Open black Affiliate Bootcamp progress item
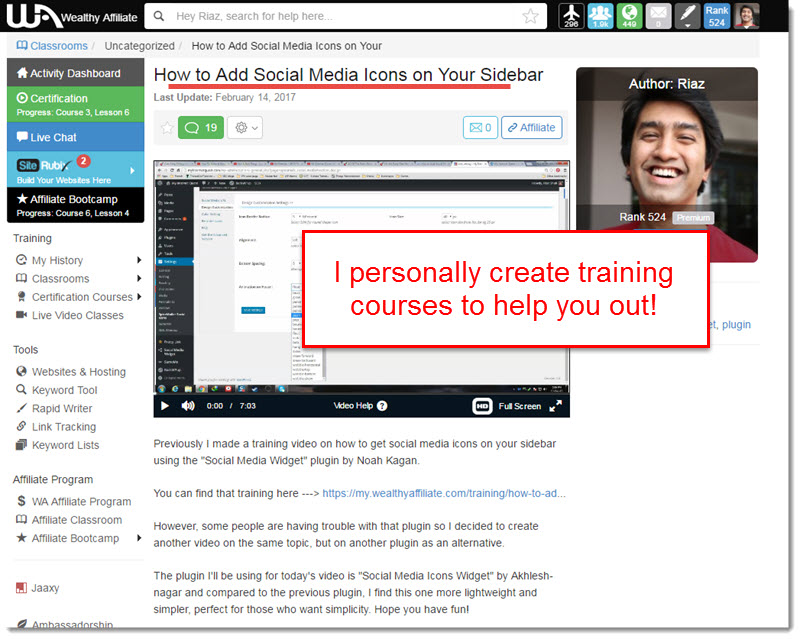Image resolution: width=800 pixels, height=639 pixels. point(76,205)
